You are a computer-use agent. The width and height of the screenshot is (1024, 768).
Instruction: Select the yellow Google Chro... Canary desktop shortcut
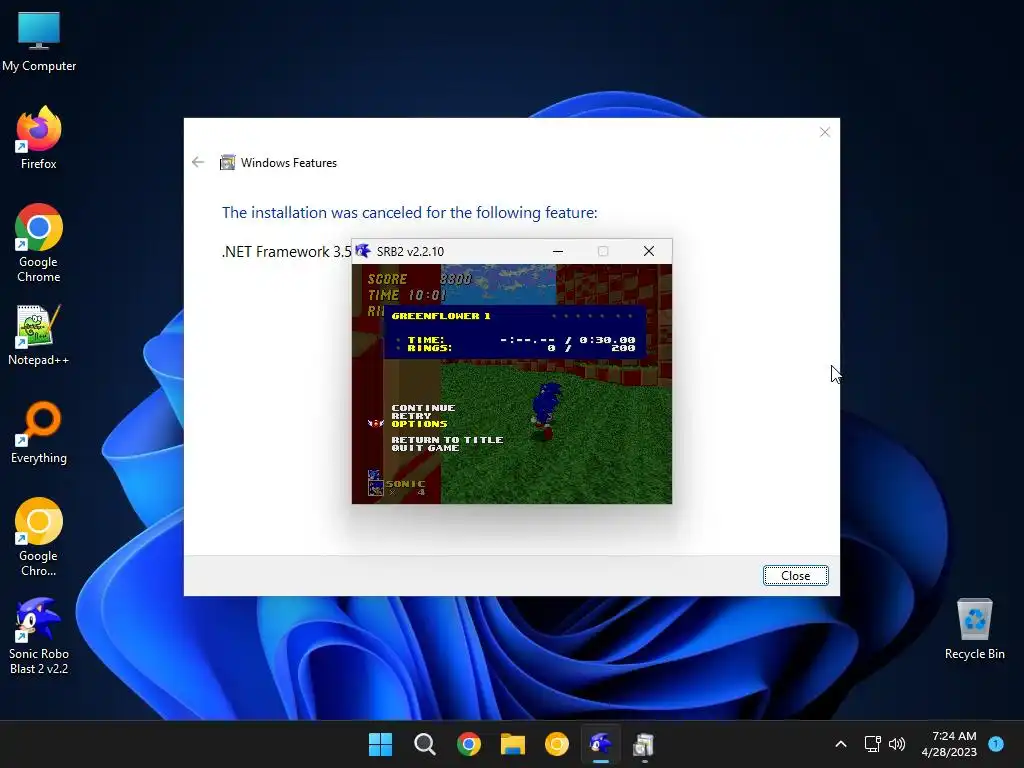39,537
